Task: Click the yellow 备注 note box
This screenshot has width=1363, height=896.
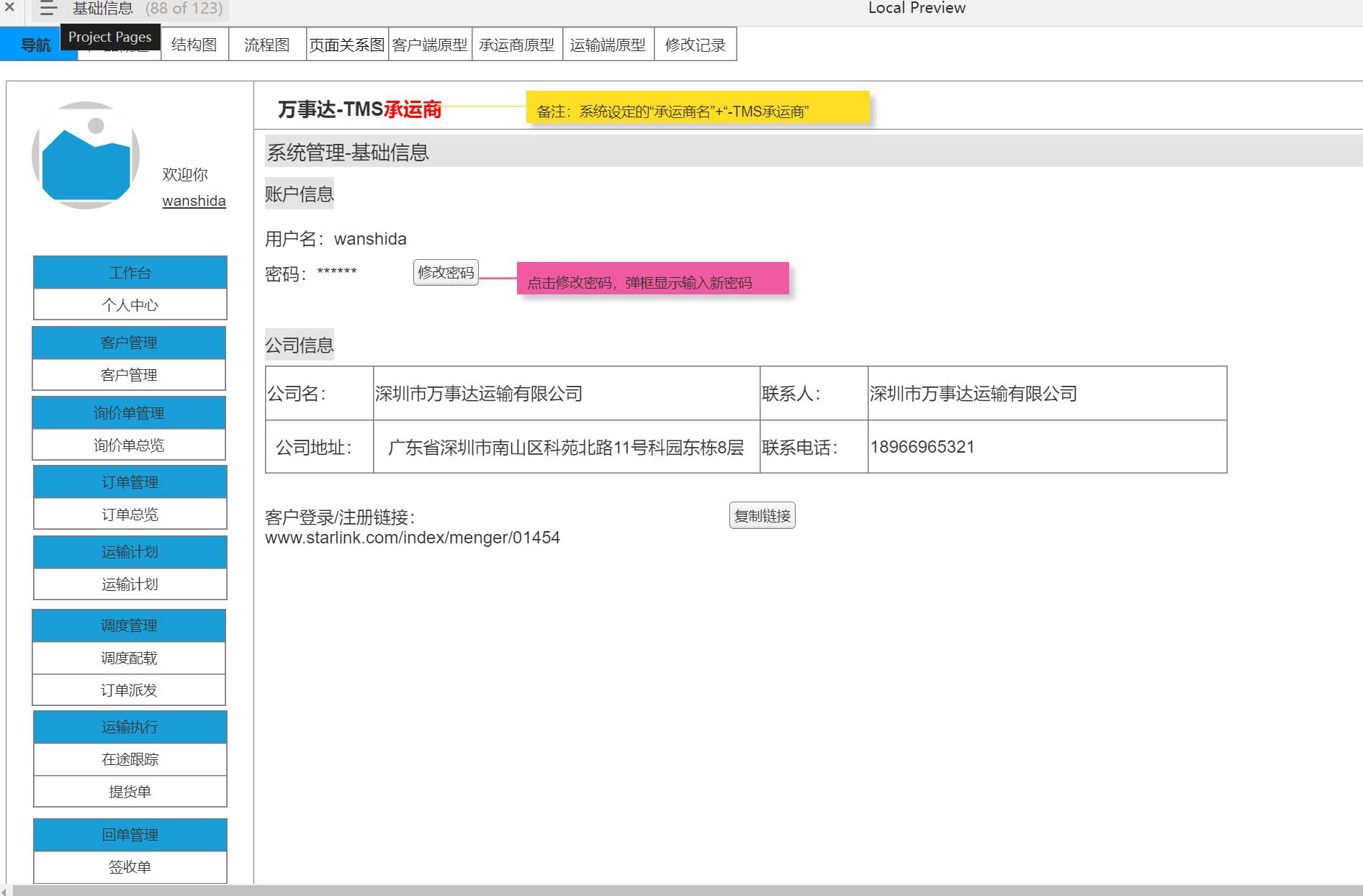Action: tap(698, 108)
